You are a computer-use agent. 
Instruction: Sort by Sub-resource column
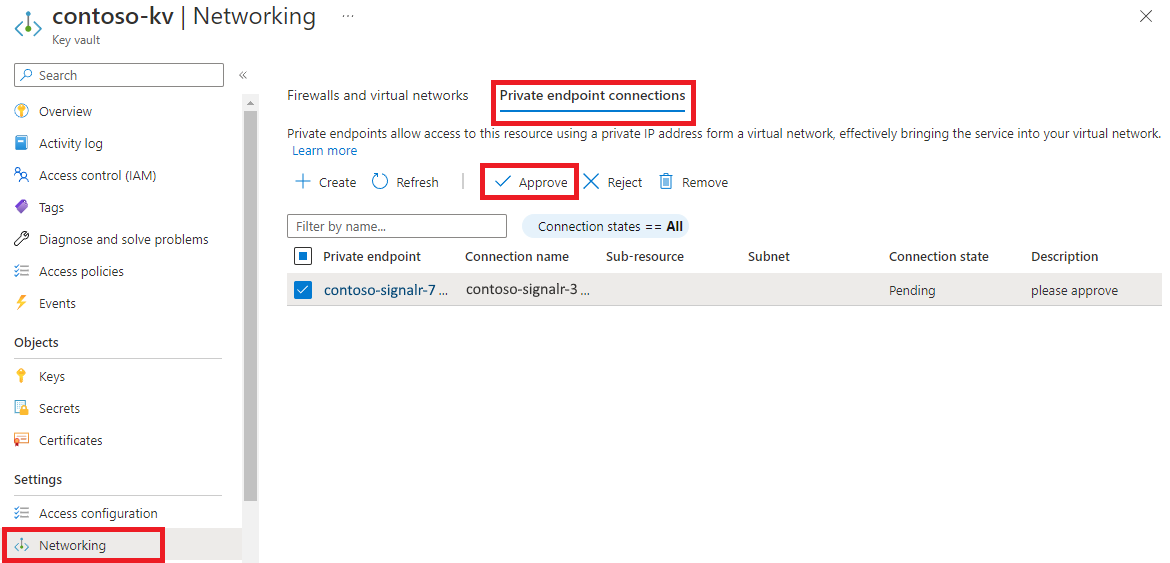tap(645, 257)
